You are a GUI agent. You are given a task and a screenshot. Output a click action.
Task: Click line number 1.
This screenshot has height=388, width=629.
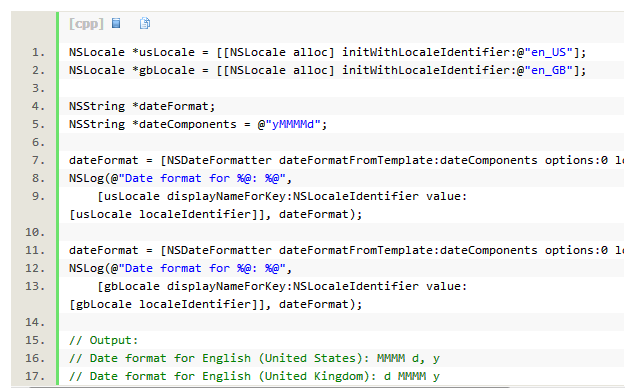point(39,52)
